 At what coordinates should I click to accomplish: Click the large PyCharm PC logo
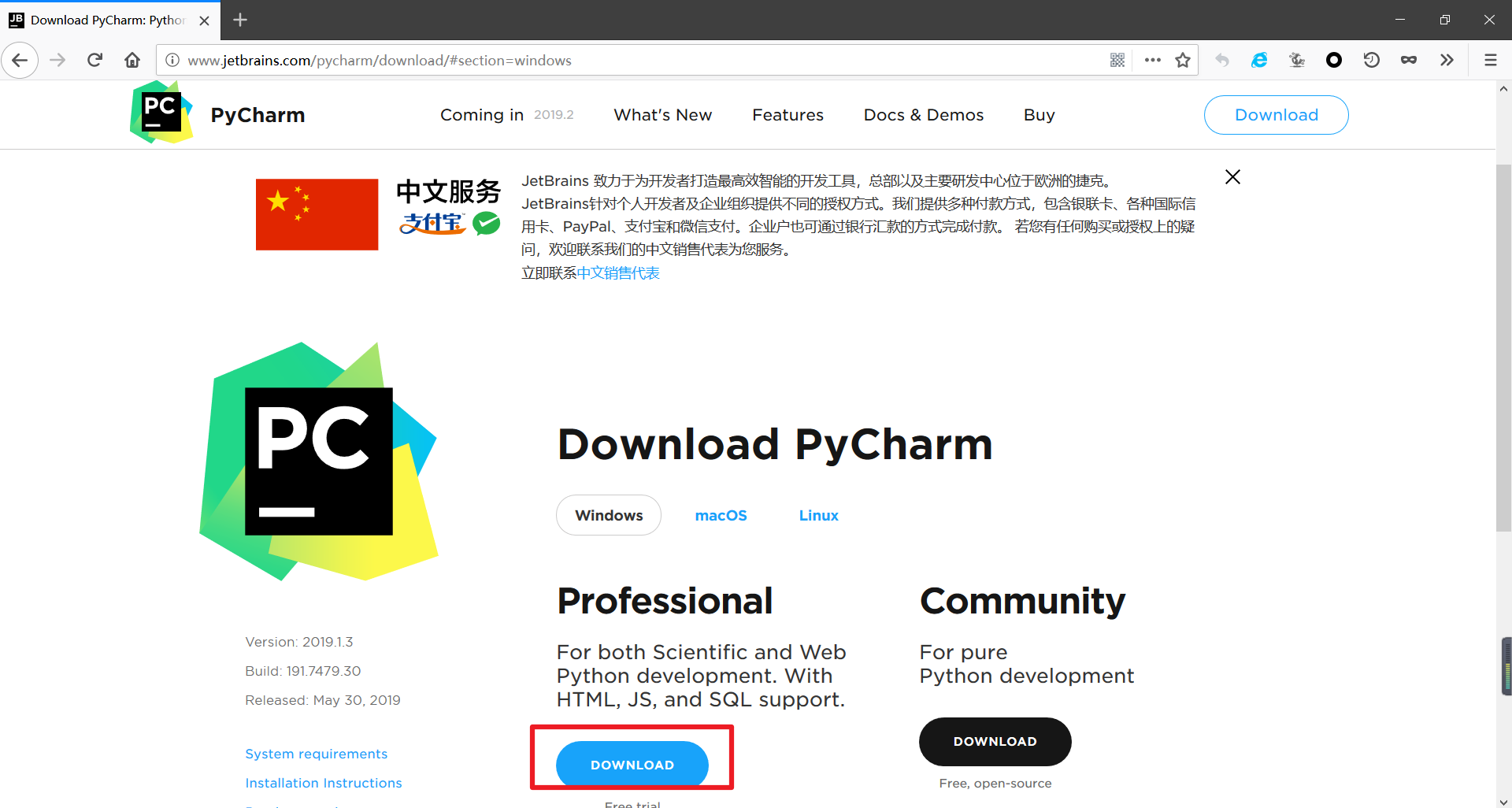pyautogui.click(x=319, y=461)
